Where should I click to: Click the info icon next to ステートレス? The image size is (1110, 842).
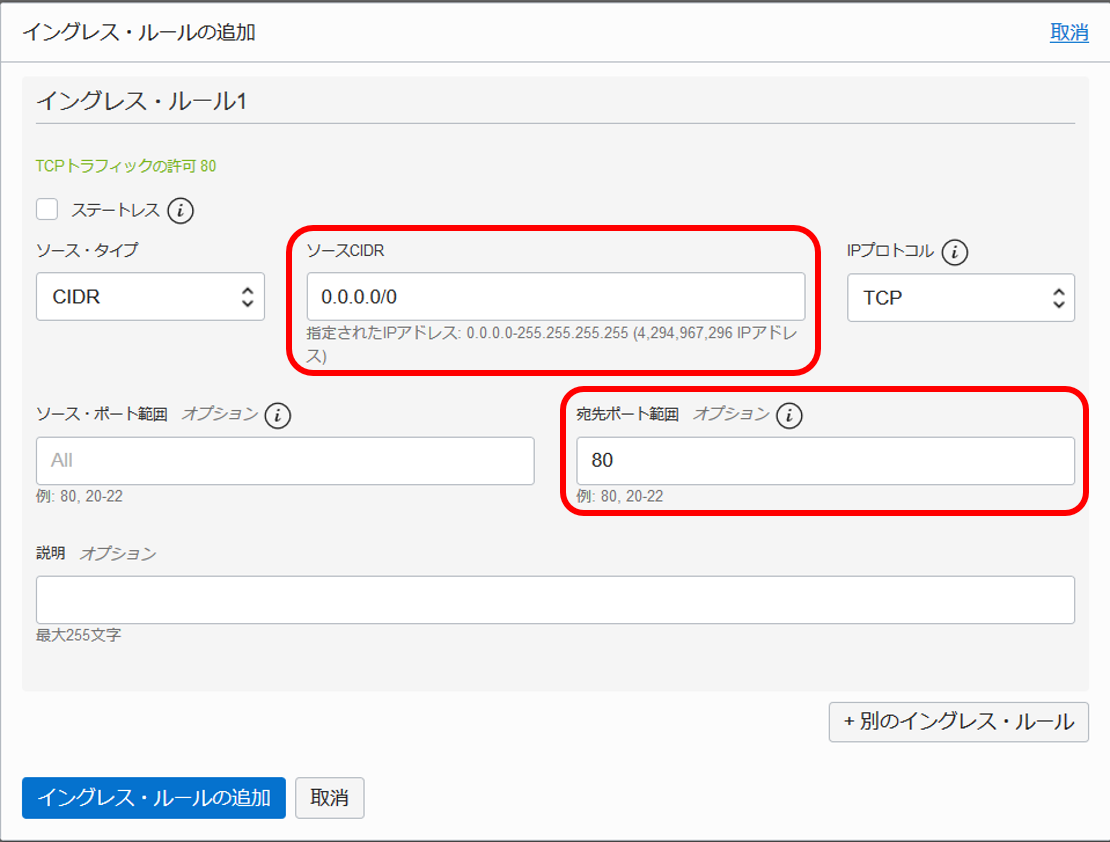click(180, 210)
